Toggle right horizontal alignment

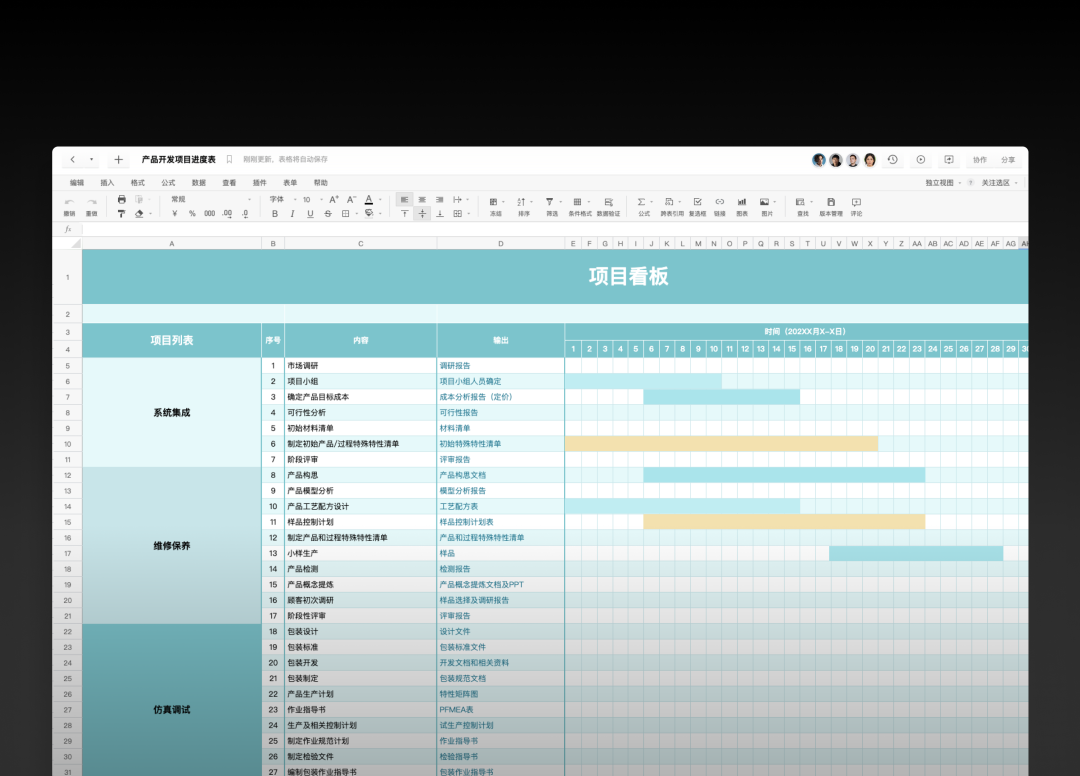click(x=439, y=200)
